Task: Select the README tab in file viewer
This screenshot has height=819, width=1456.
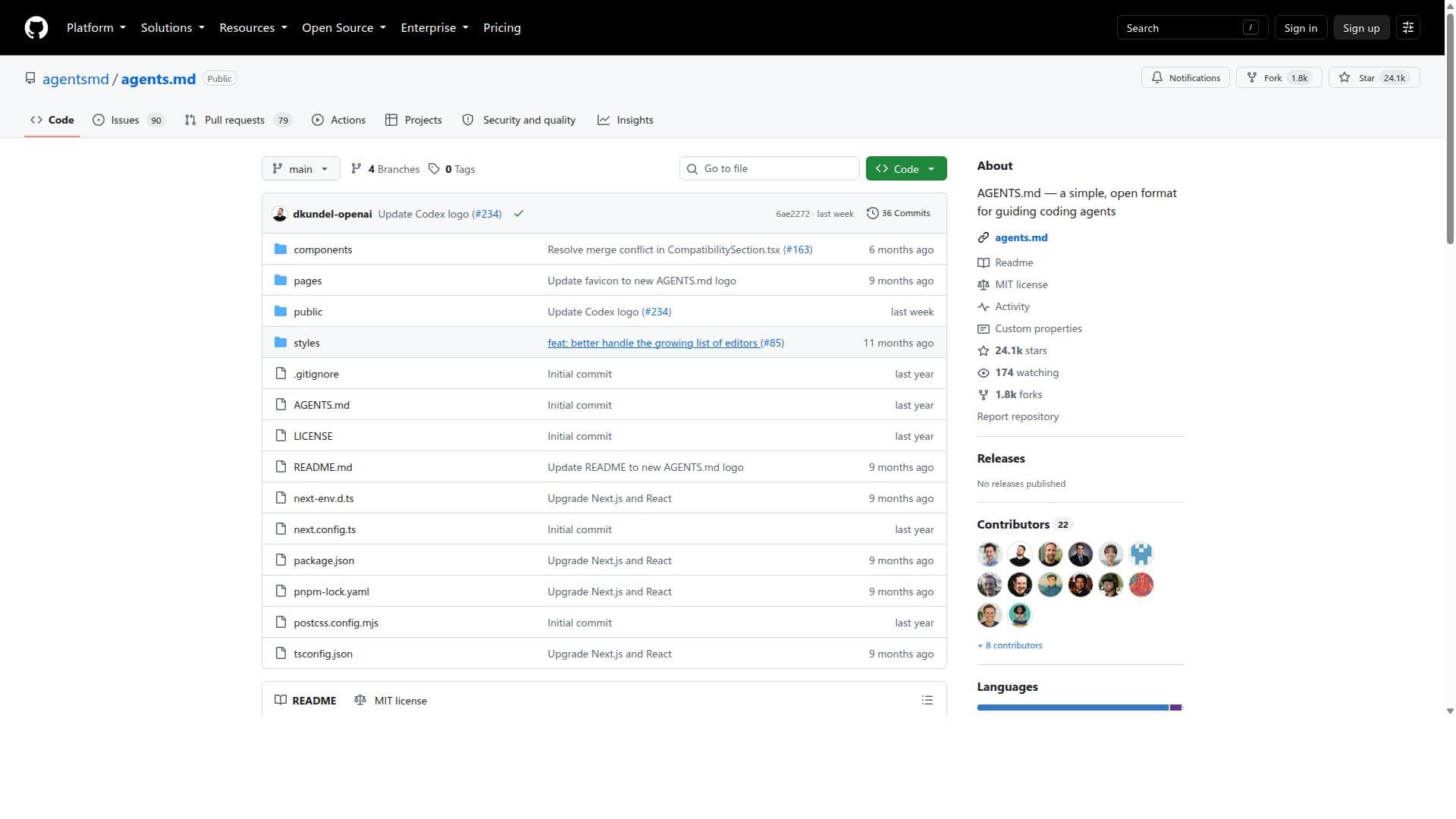Action: (x=306, y=701)
